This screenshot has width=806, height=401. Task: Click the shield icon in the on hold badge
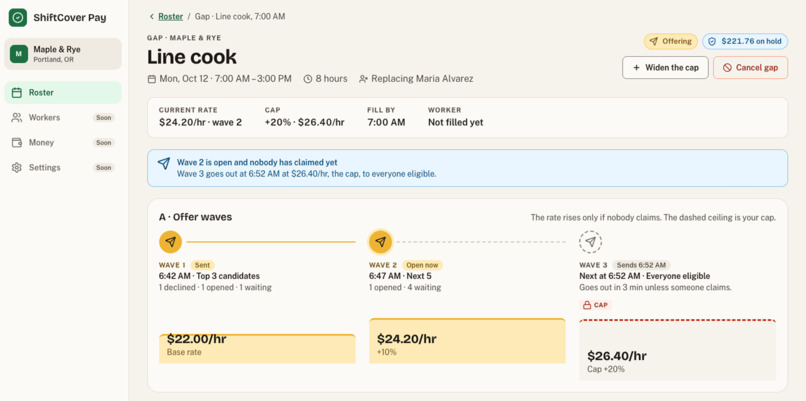click(712, 41)
